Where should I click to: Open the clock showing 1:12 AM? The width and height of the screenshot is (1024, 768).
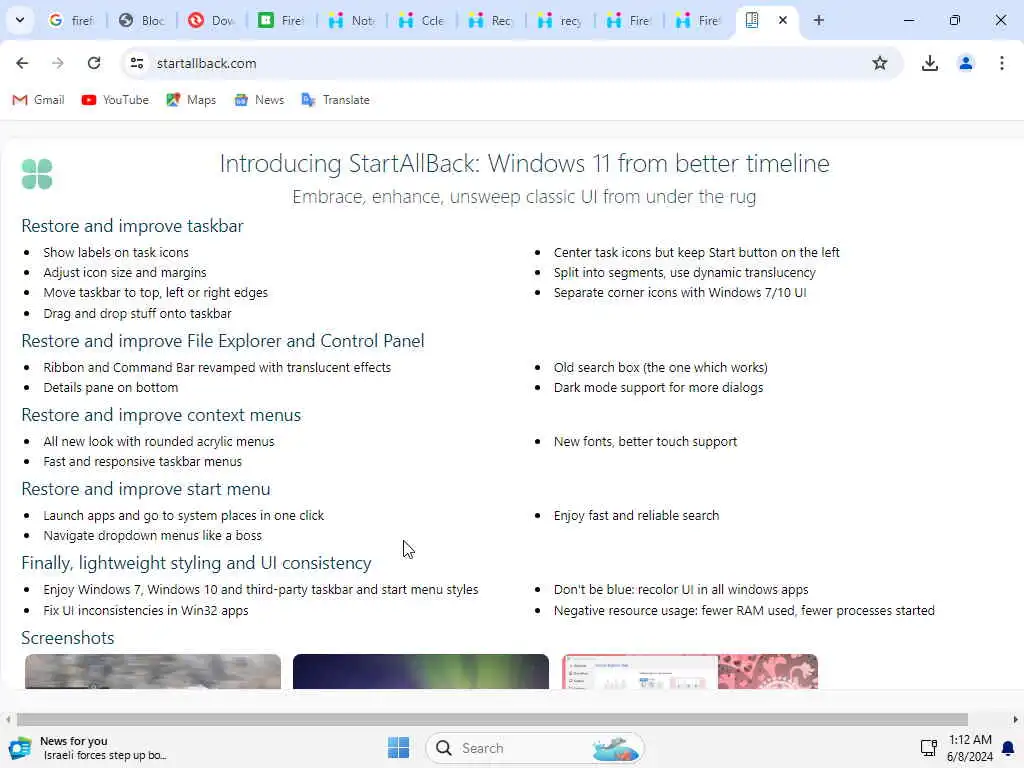[x=970, y=748]
